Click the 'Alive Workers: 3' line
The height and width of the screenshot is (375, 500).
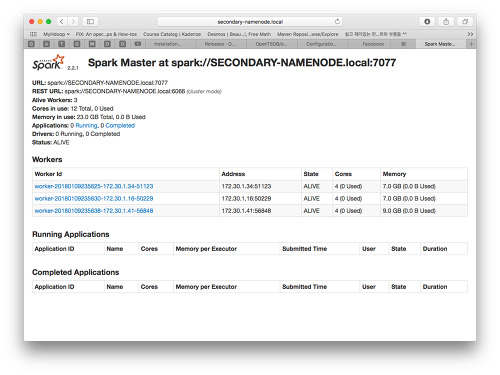[x=55, y=100]
